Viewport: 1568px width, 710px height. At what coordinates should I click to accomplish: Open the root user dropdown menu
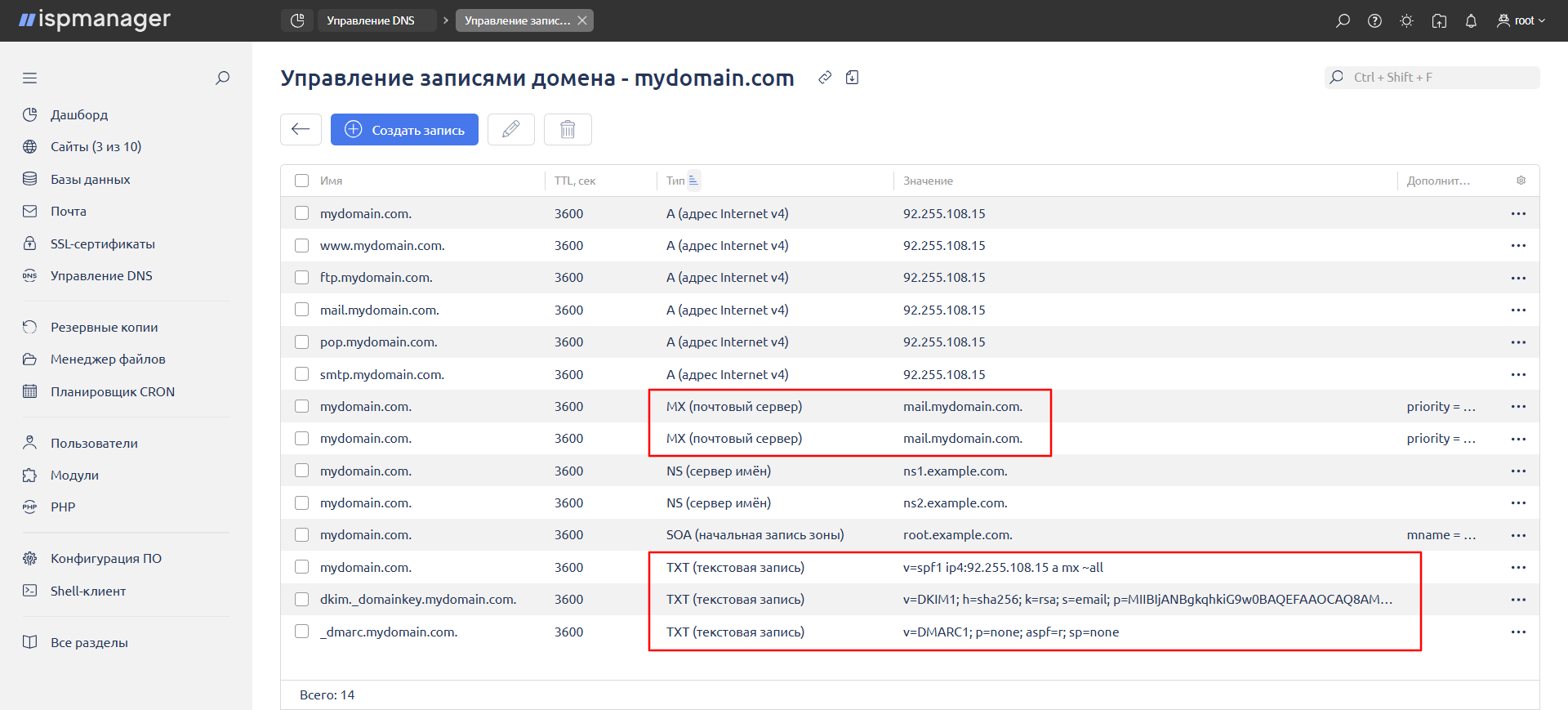pos(1521,20)
